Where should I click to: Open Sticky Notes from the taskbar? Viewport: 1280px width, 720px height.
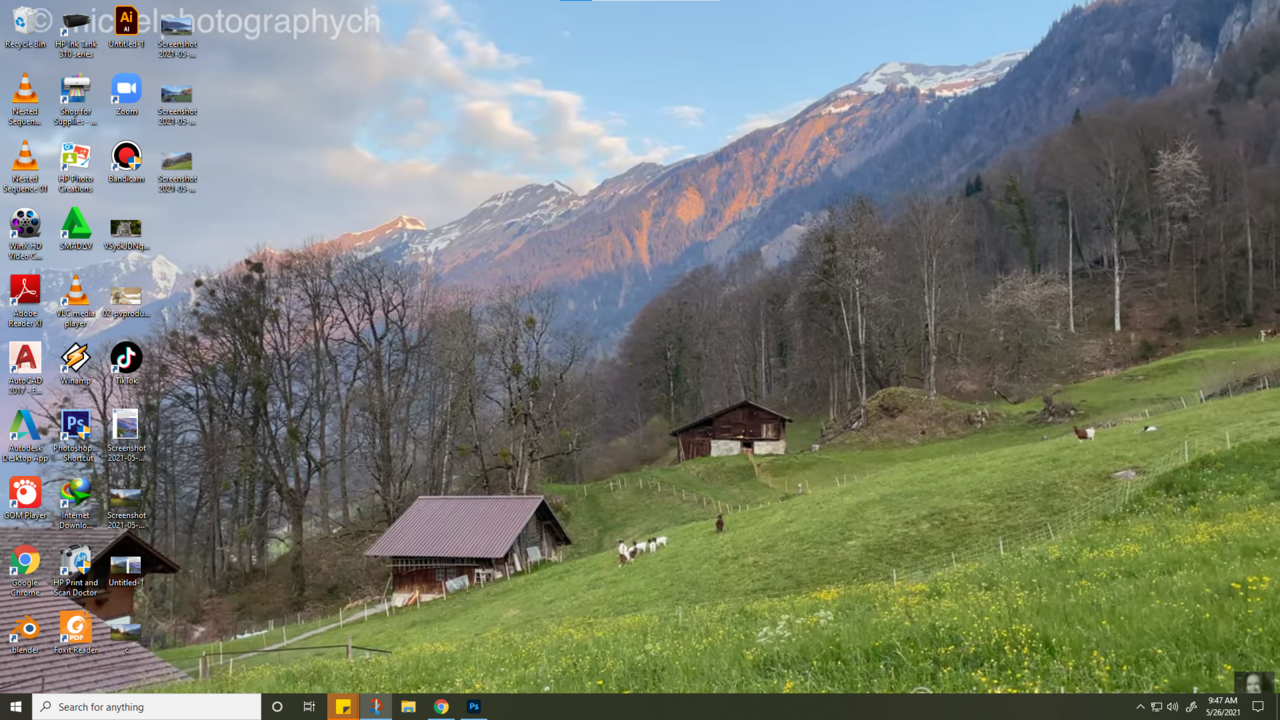[x=343, y=707]
